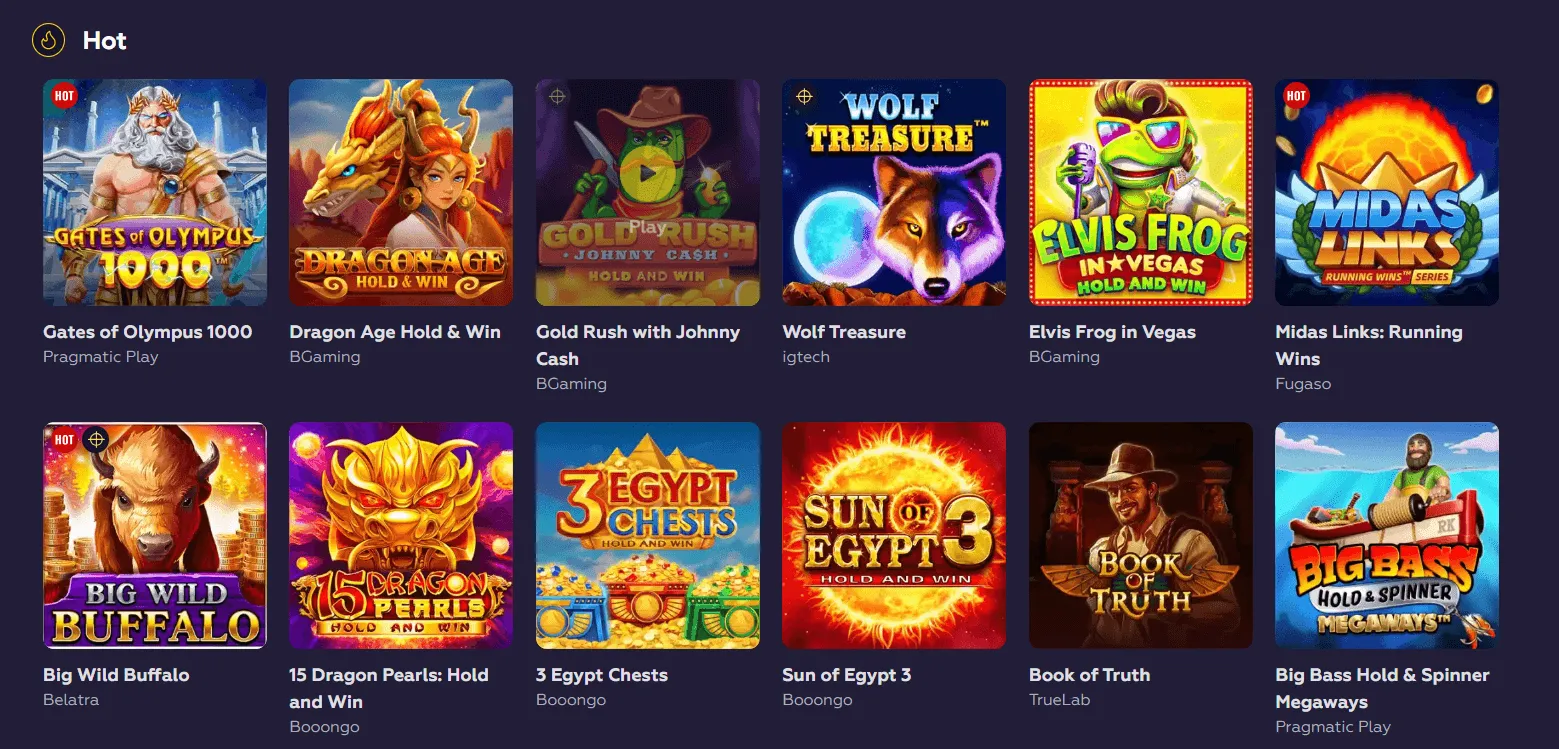
Task: Open the Elvis Frog in Vegas thumbnail
Action: point(1139,192)
